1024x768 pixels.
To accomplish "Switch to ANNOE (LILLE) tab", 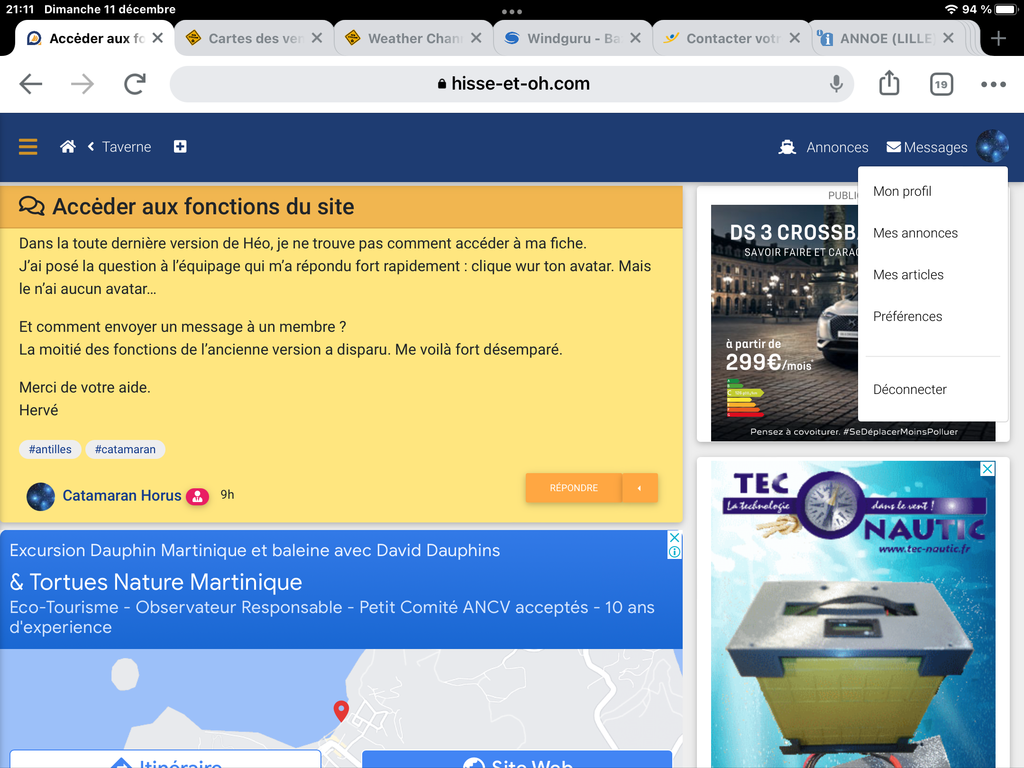I will point(887,39).
